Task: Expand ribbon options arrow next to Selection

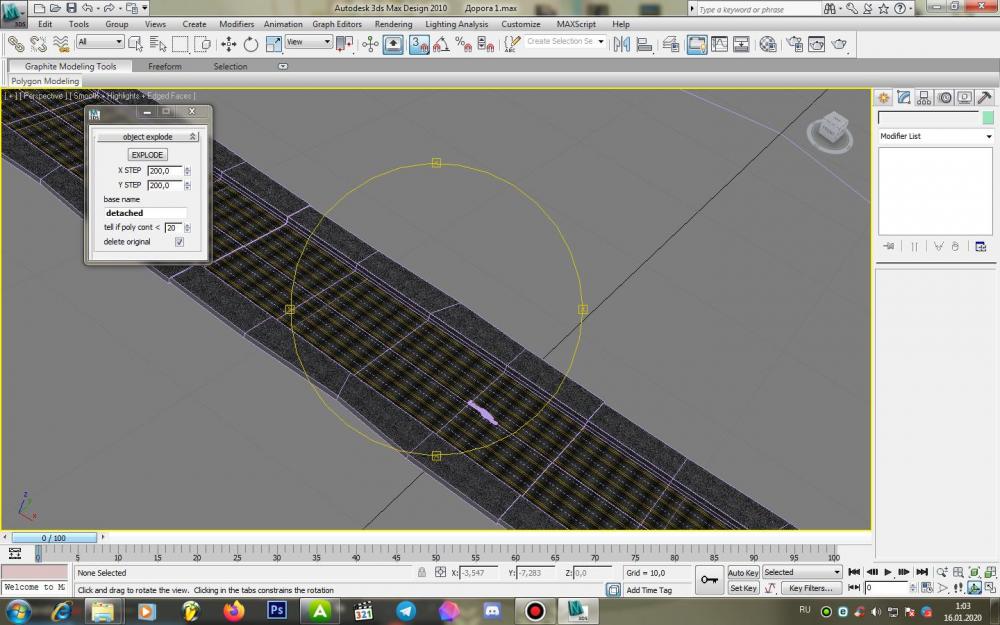Action: point(283,66)
